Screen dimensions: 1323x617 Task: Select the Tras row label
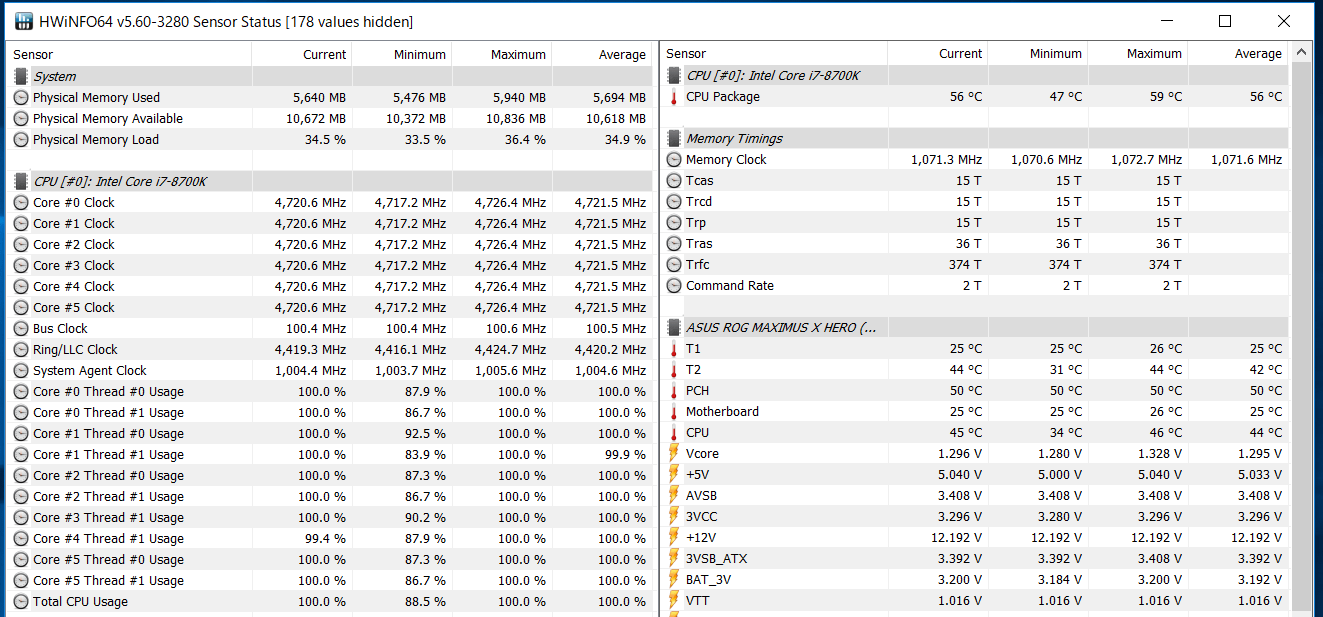pos(699,243)
